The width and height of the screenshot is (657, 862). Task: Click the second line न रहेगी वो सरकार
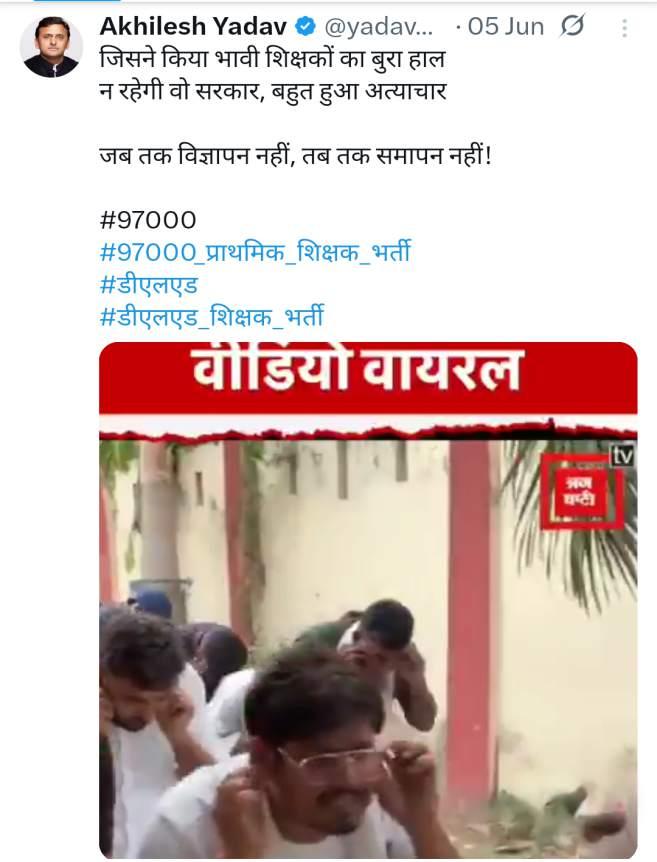click(273, 91)
